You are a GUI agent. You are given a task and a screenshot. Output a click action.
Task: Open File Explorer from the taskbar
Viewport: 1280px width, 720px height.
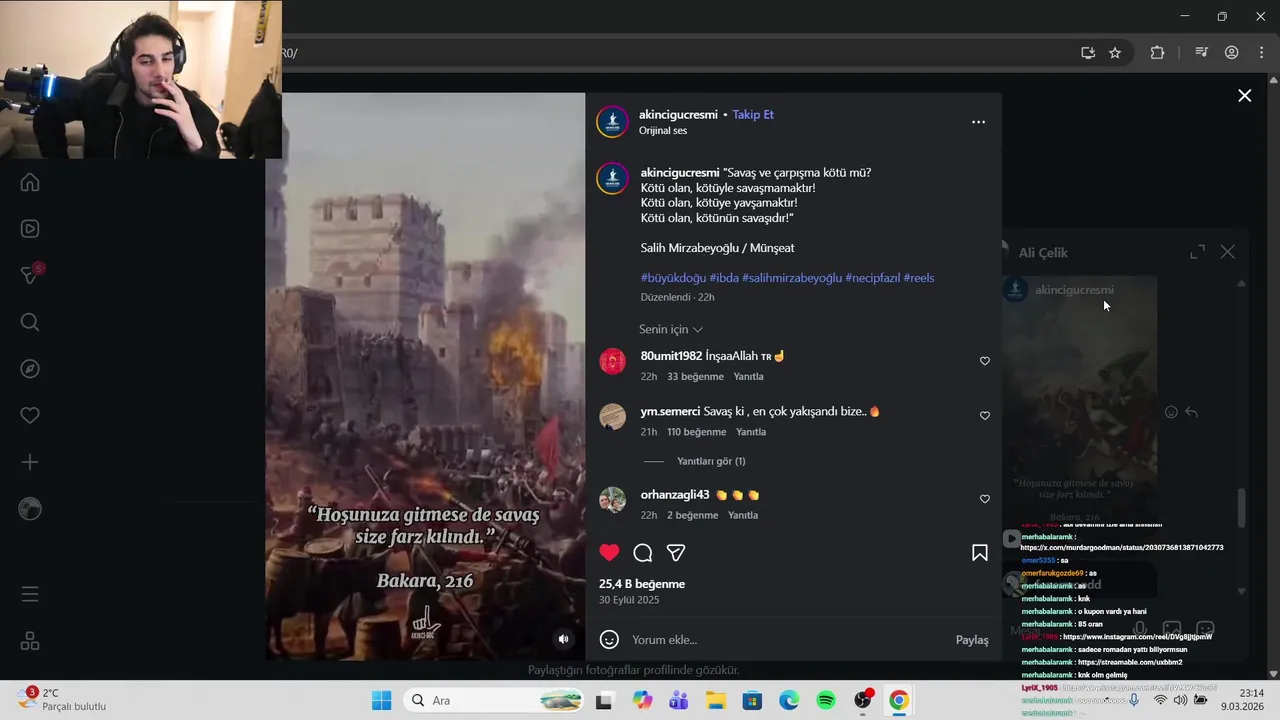tap(715, 700)
